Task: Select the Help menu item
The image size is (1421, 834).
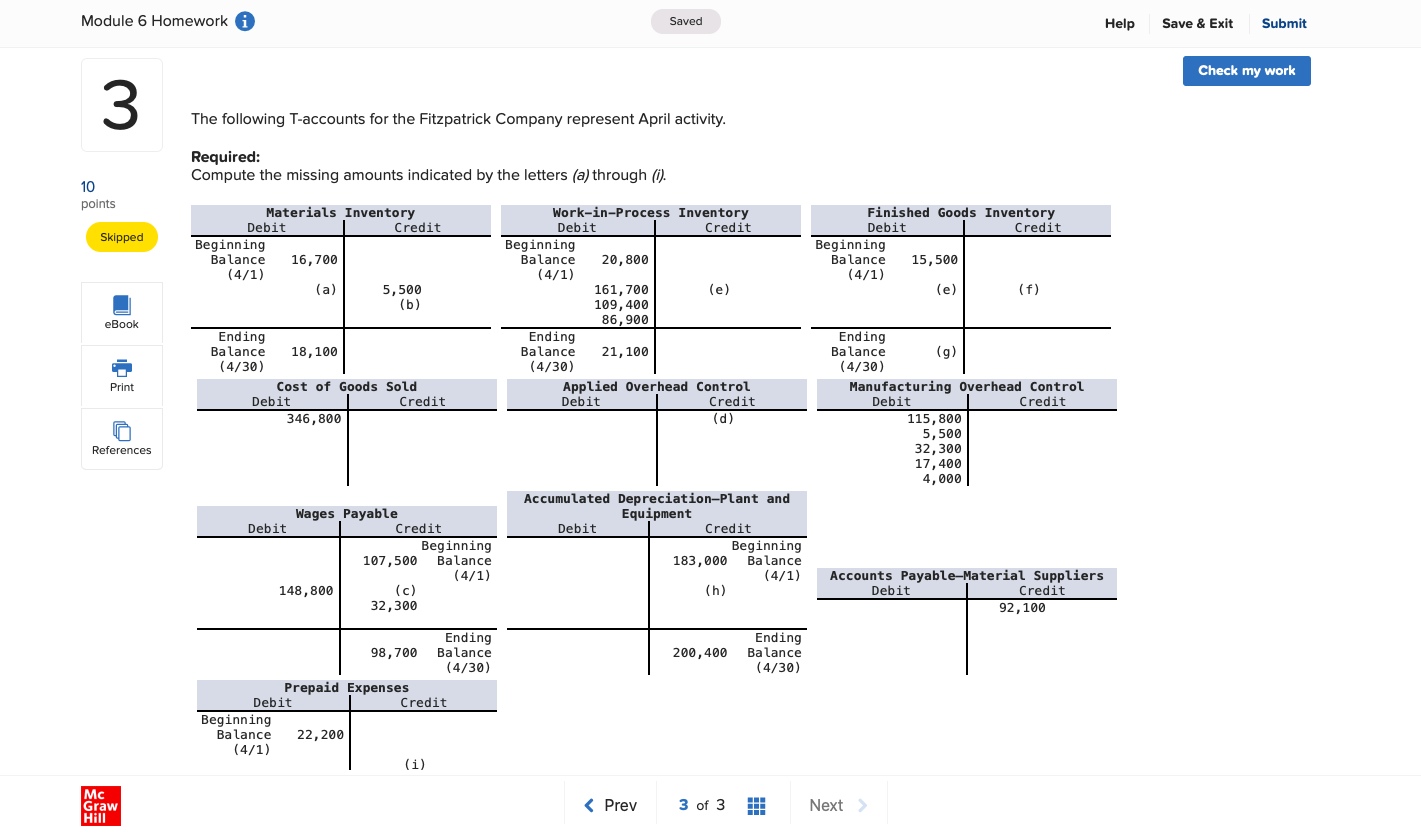Action: (1119, 23)
